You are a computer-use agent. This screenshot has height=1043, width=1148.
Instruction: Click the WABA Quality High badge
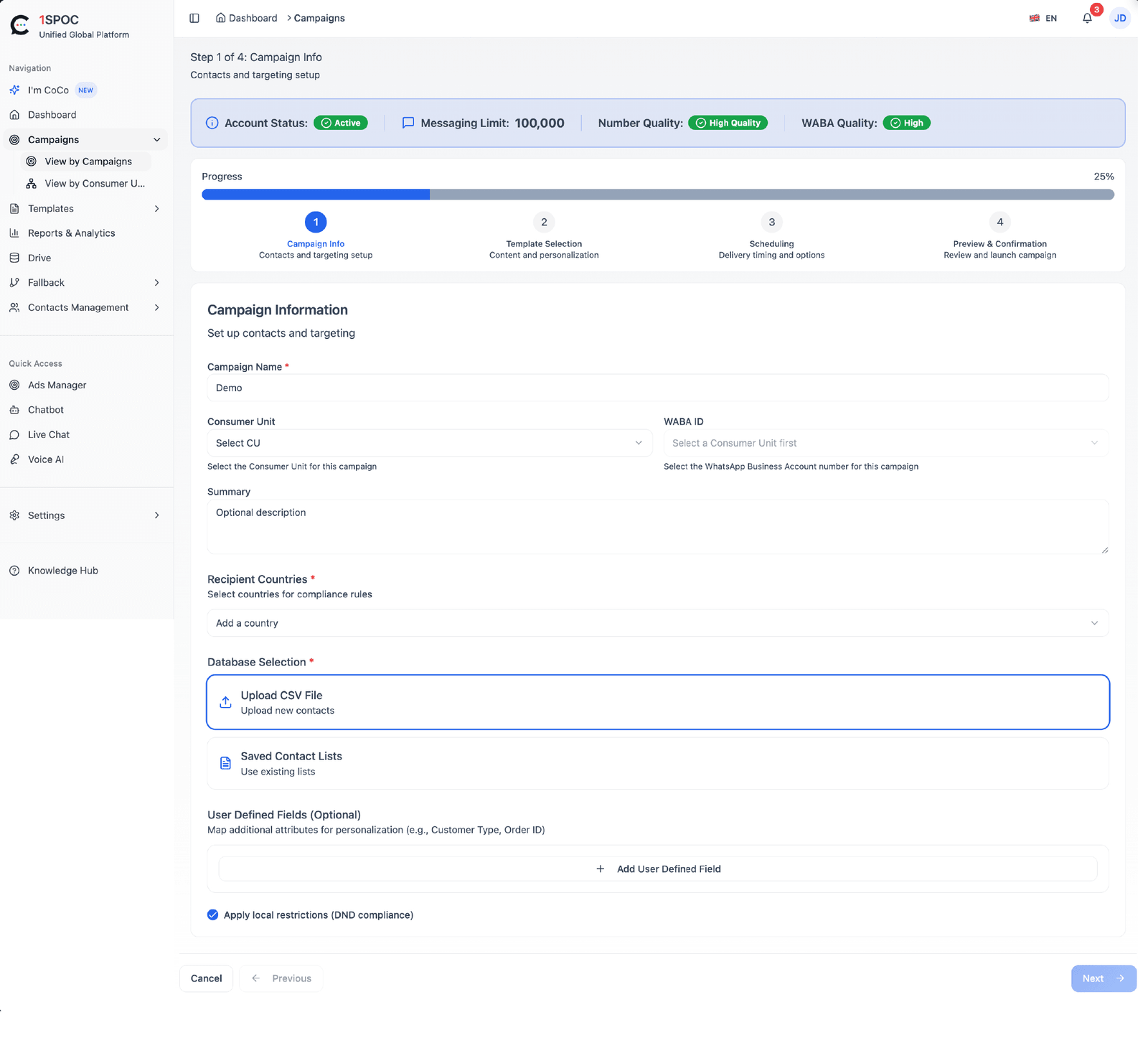click(x=906, y=123)
